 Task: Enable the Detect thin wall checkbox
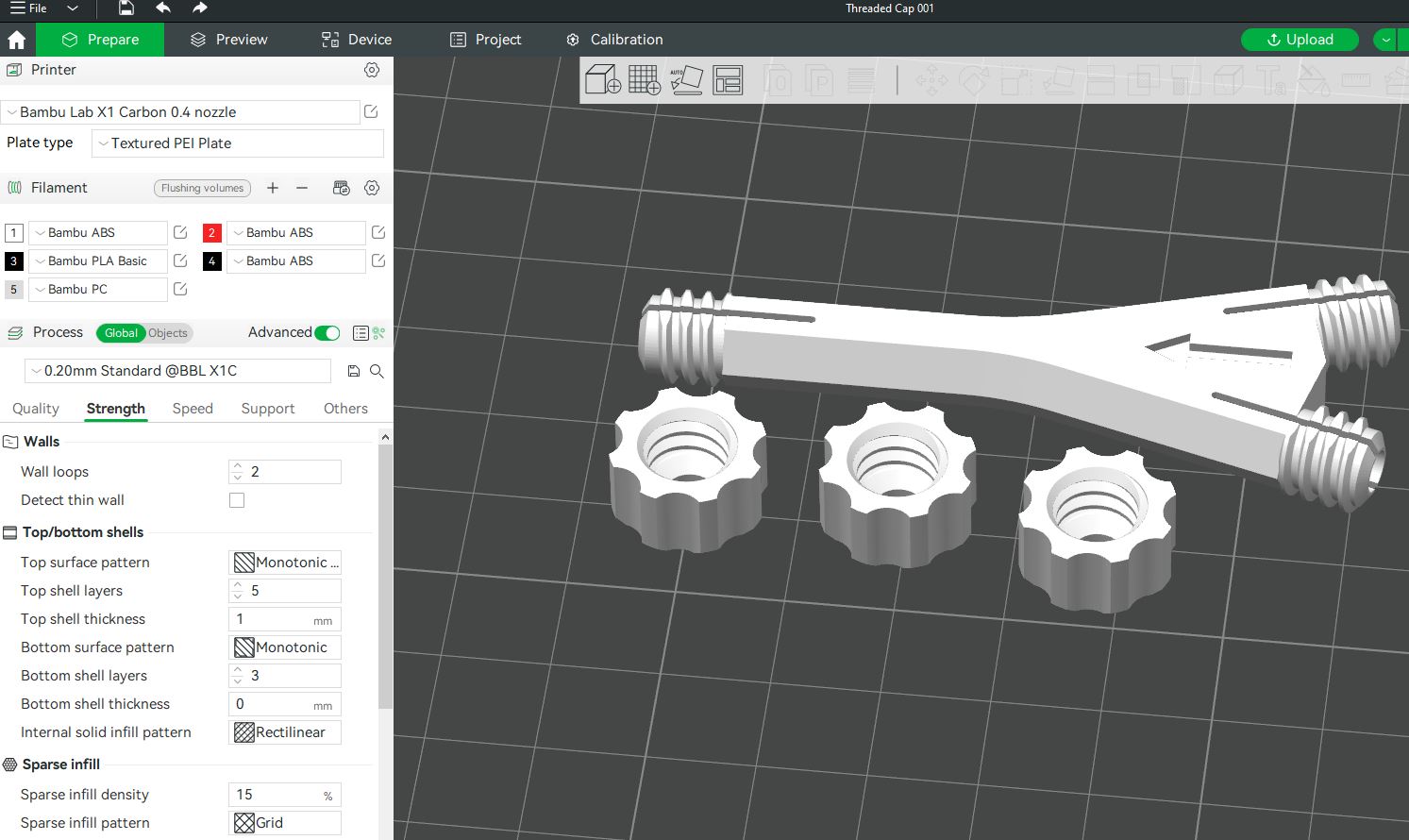237,500
